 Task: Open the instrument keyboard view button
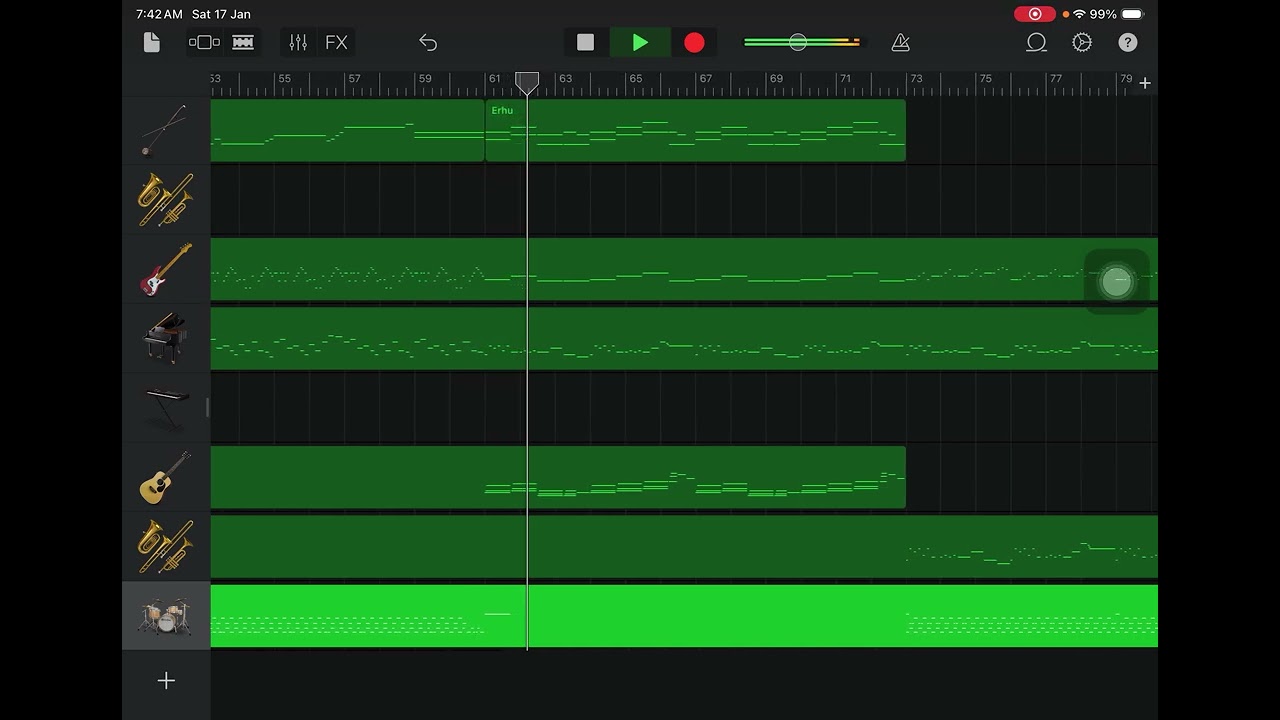click(x=243, y=42)
